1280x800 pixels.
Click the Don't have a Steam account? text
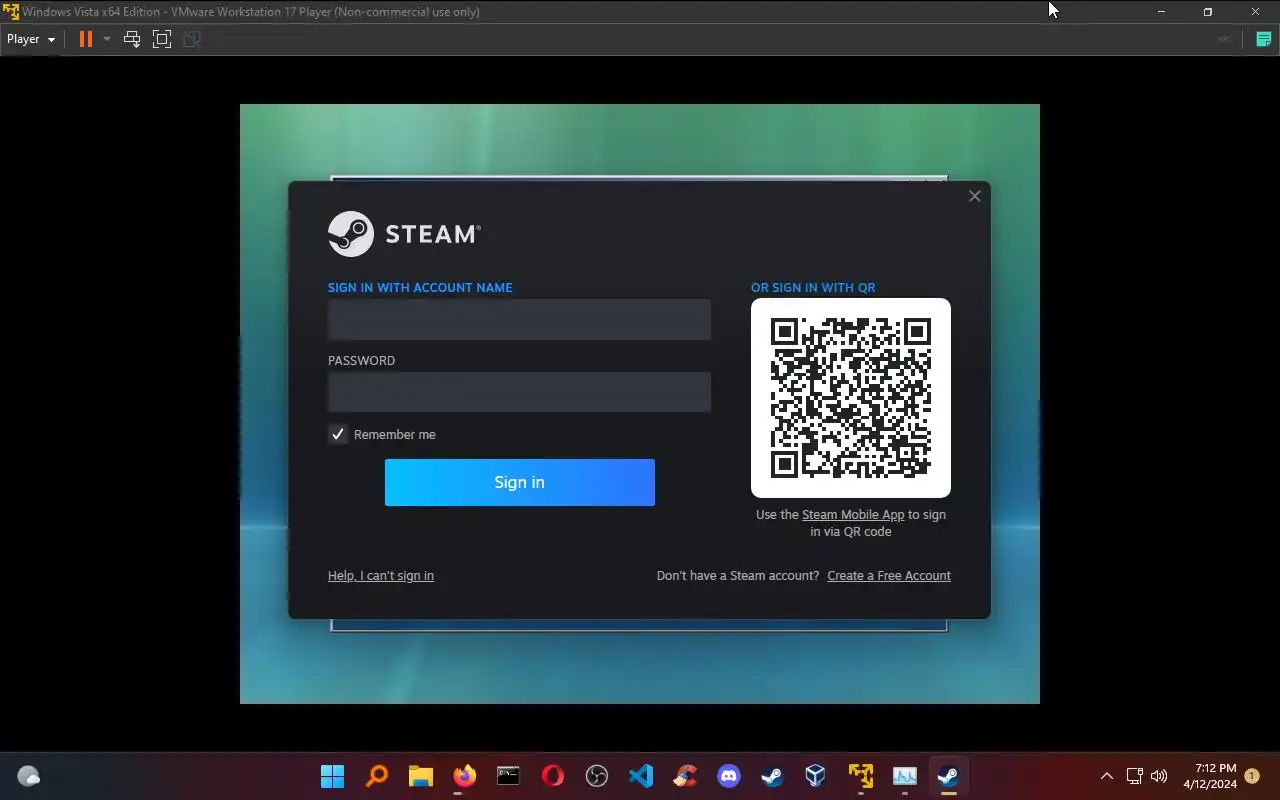738,576
